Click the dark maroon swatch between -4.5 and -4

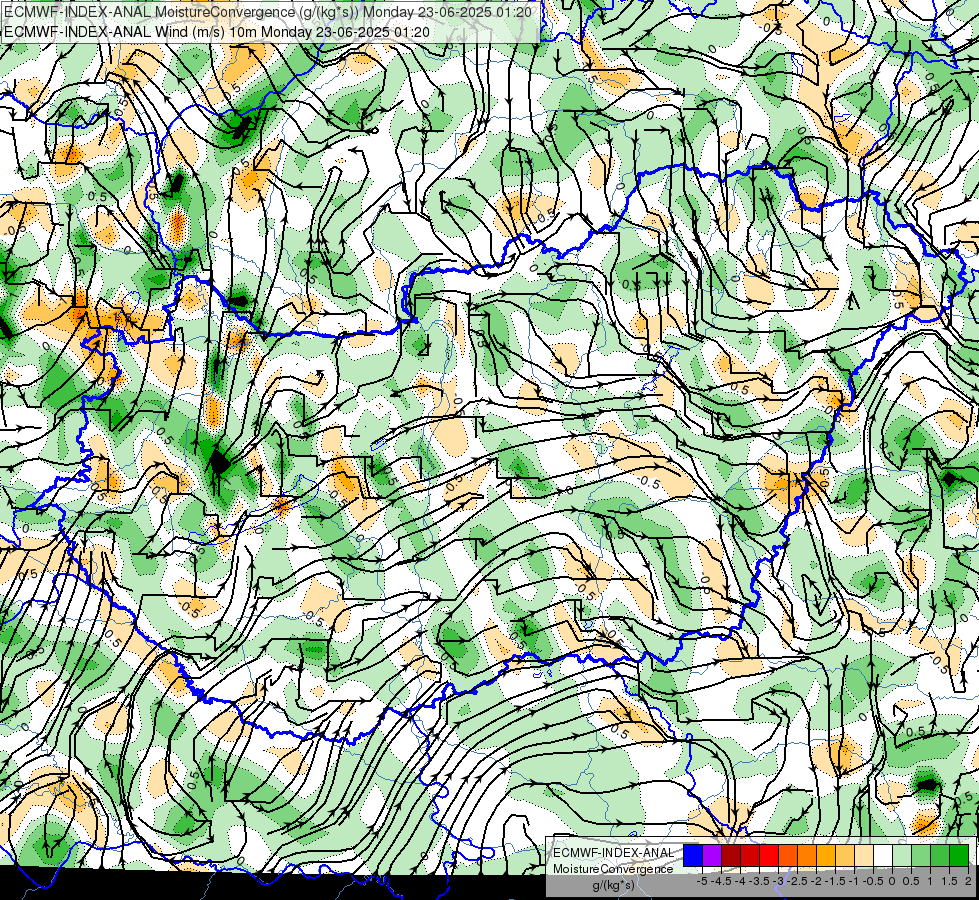(731, 855)
